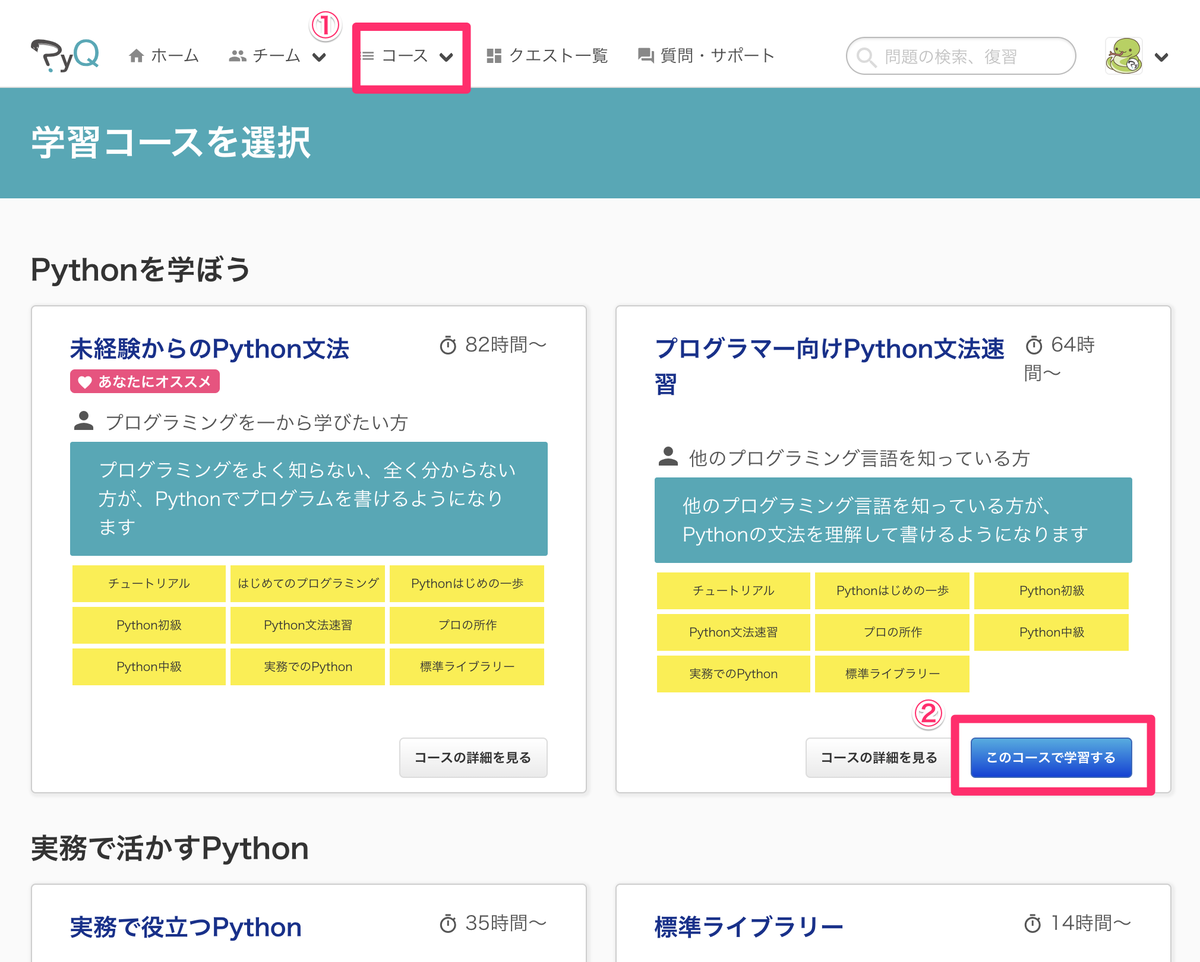Click the stopwatch icon beside 35時間〜
This screenshot has height=962, width=1200.
tap(448, 923)
